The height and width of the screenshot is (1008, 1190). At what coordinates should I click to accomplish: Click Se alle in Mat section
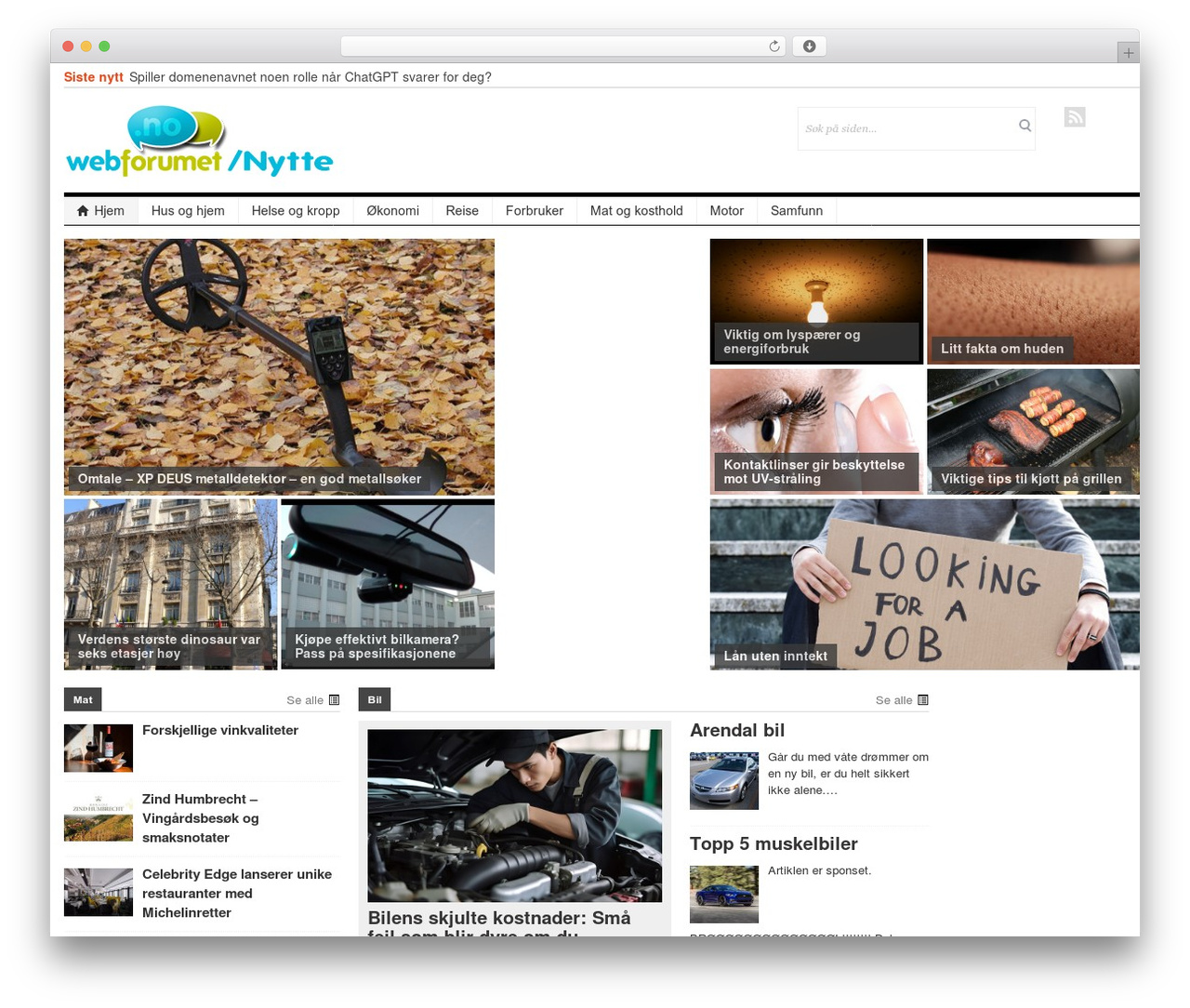coord(305,700)
